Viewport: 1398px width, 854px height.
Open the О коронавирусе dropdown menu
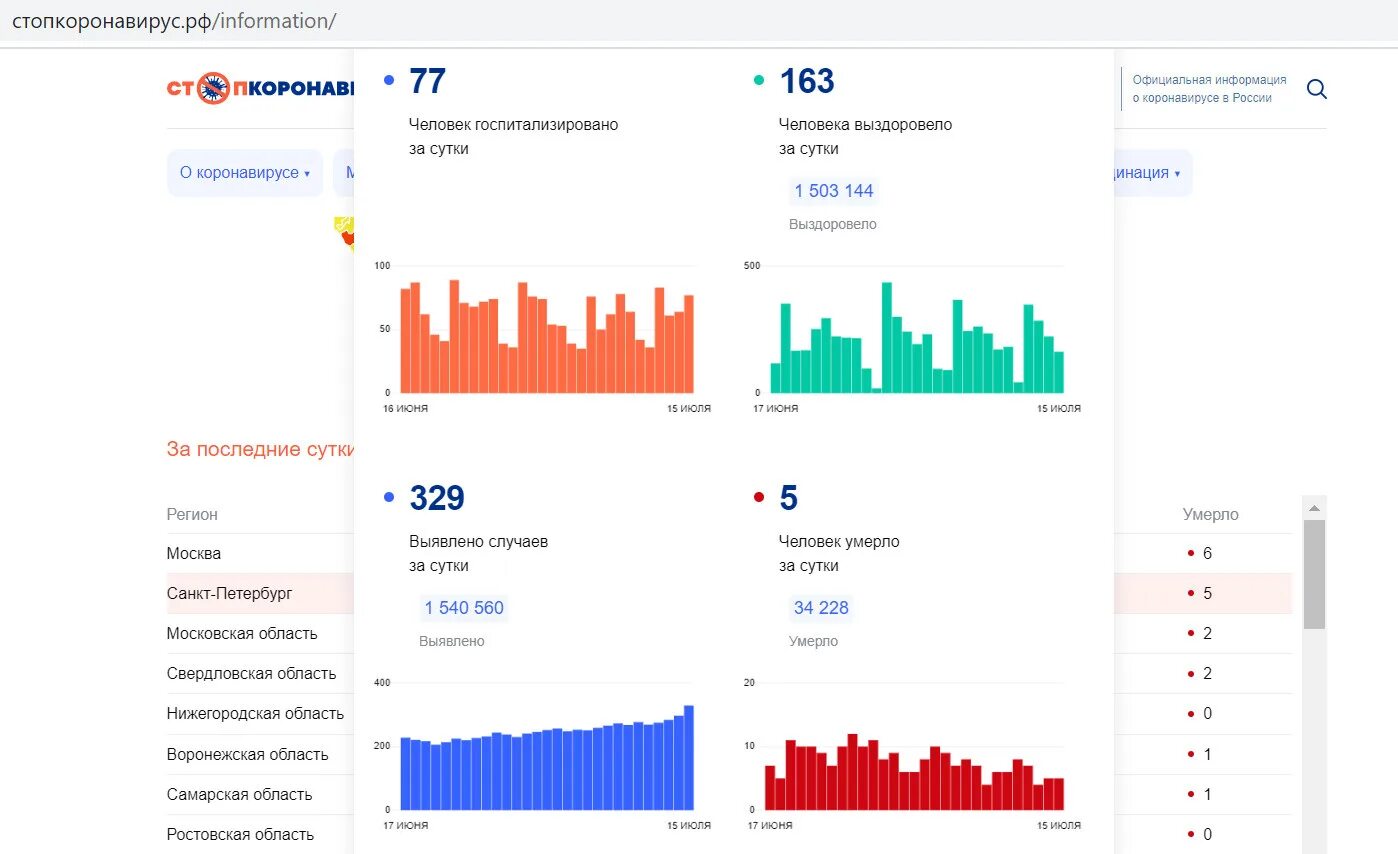245,173
